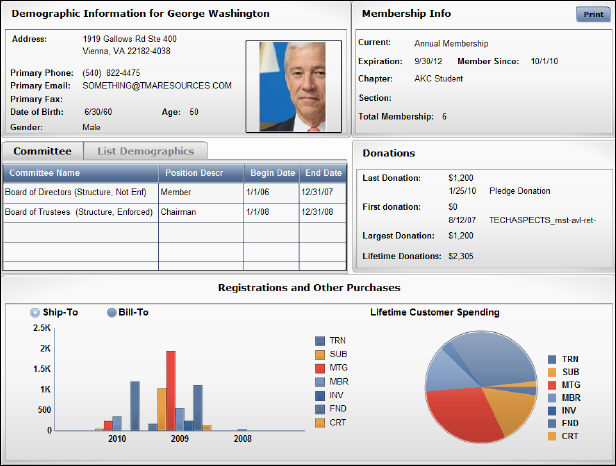Image resolution: width=616 pixels, height=466 pixels.
Task: Click TRN swatch in pie chart legend
Action: click(x=552, y=359)
